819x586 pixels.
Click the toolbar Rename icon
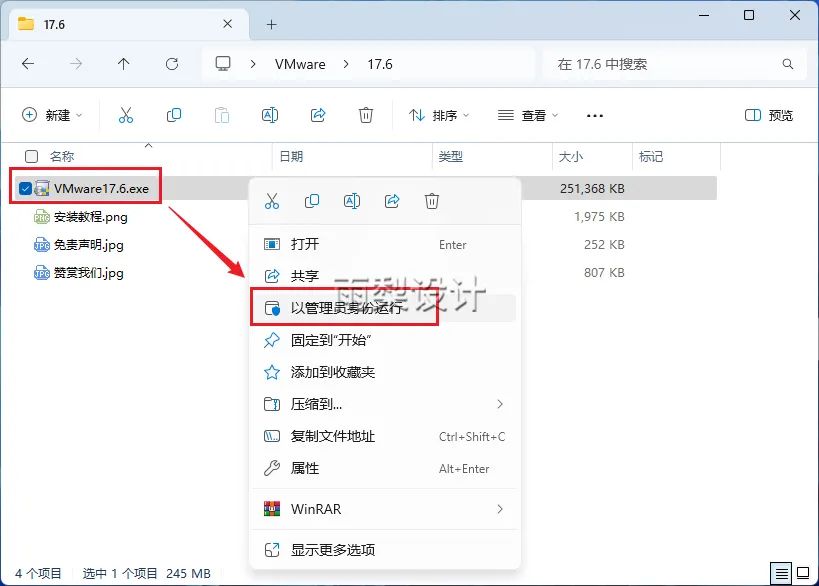270,115
